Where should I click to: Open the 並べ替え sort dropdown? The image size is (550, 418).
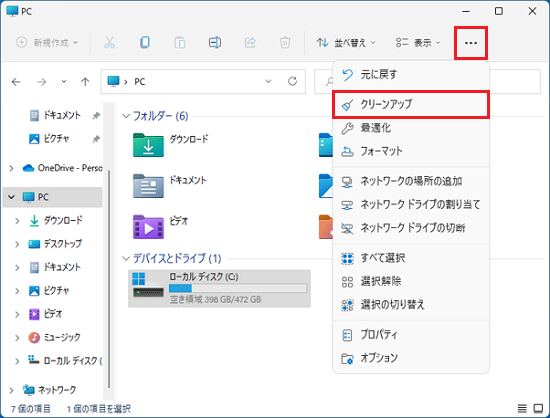346,43
